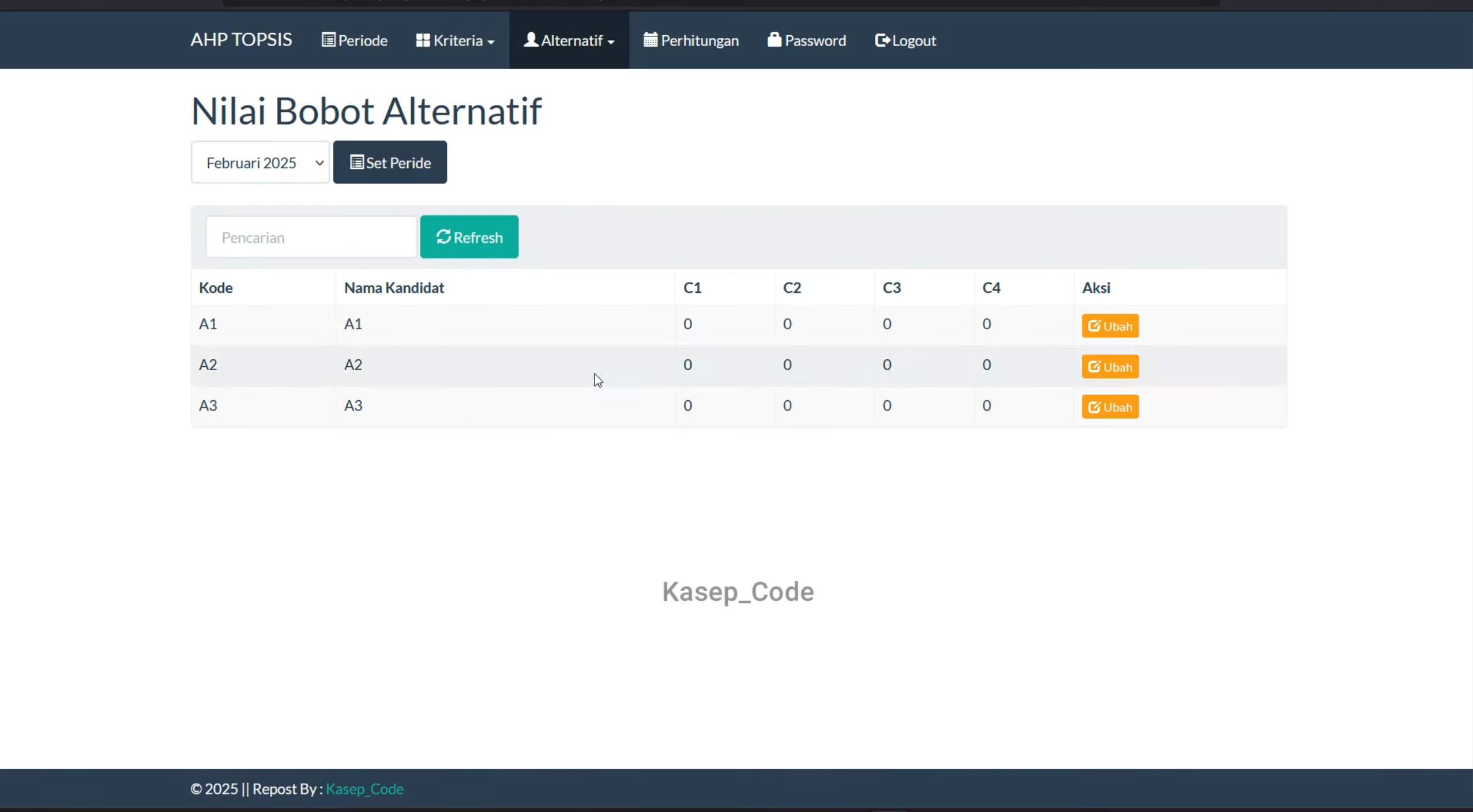Click the edit pencil icon in row A1

pos(1094,326)
